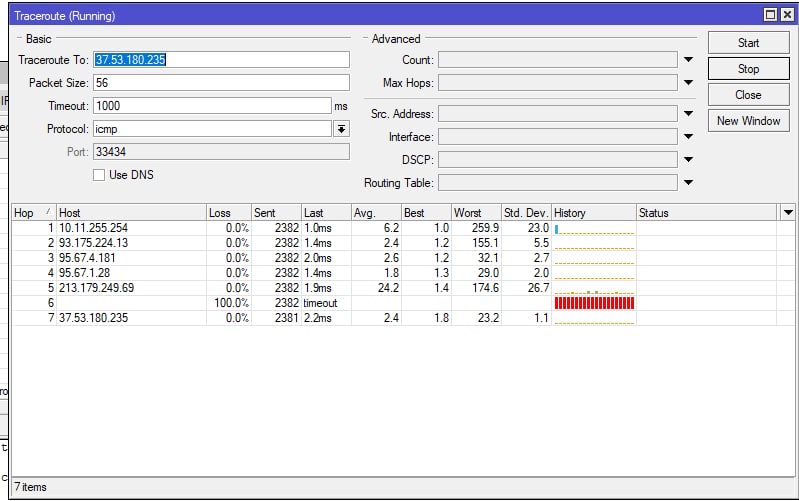The width and height of the screenshot is (799, 501).
Task: Open a New Window
Action: click(x=749, y=121)
